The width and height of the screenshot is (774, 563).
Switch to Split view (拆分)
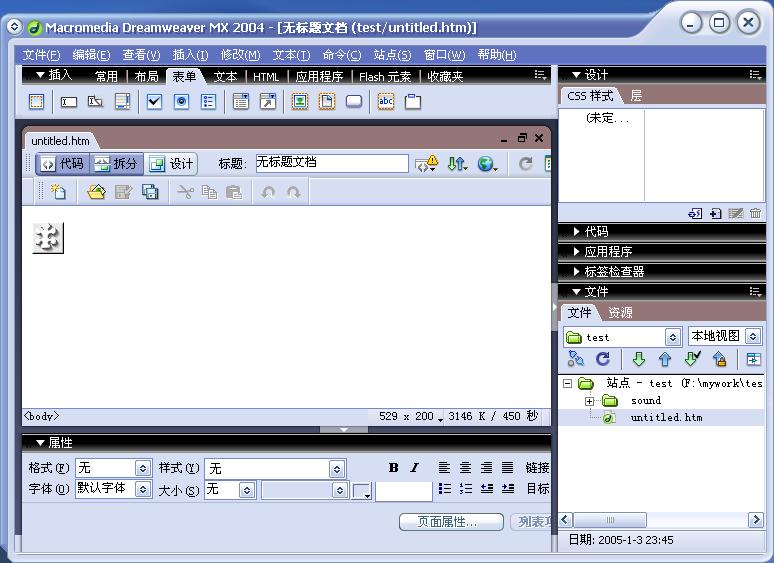tap(116, 164)
